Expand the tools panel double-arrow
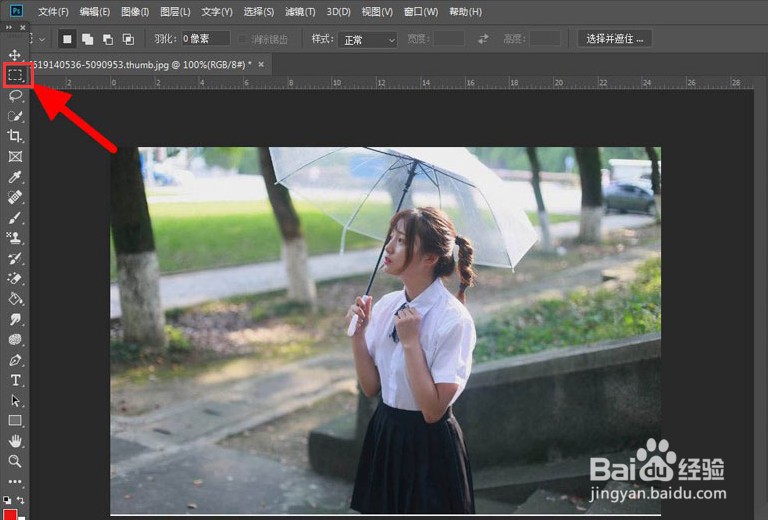The width and height of the screenshot is (768, 520). pyautogui.click(x=8, y=28)
